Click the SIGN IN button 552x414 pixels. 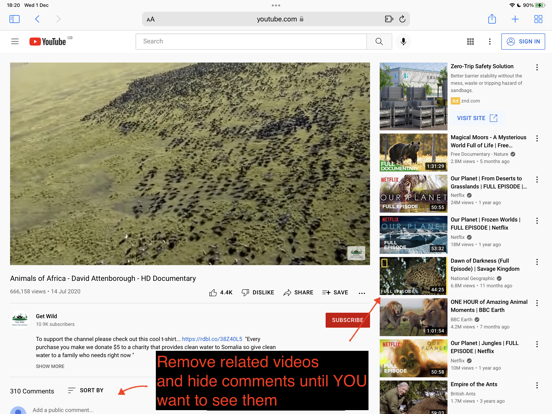tap(523, 42)
